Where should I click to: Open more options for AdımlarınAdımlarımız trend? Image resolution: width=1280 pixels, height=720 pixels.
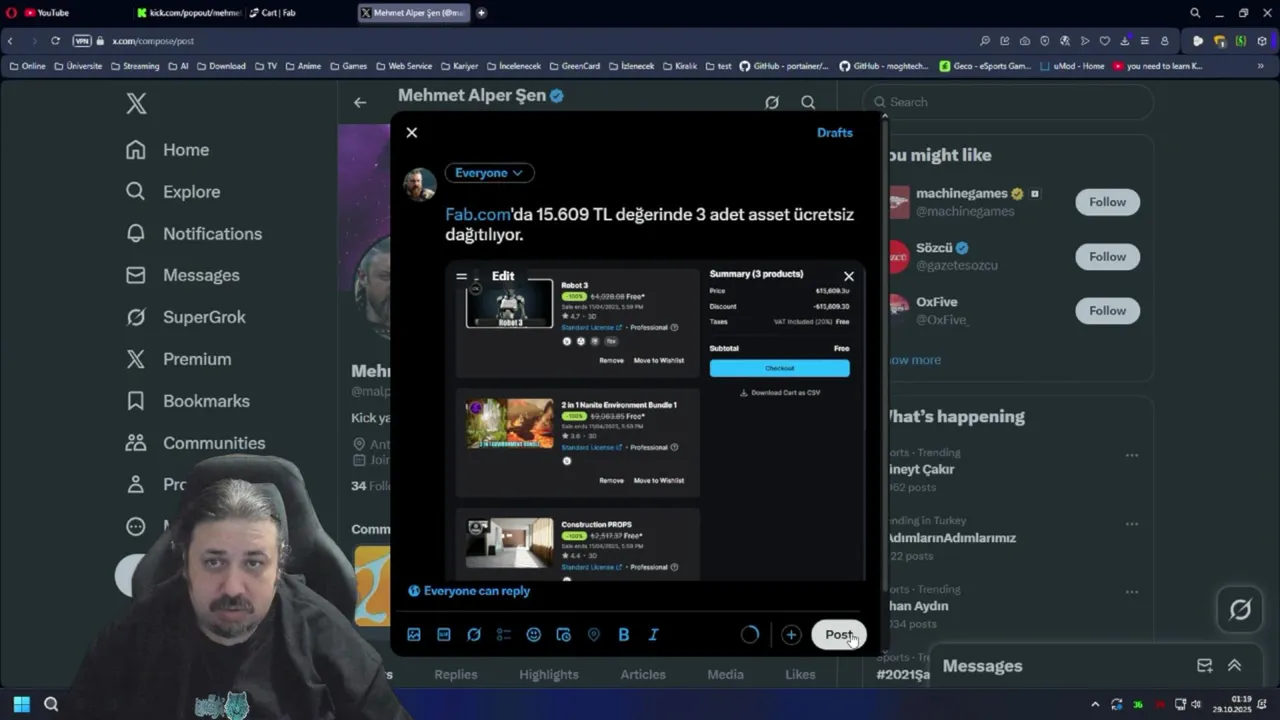coord(1132,523)
